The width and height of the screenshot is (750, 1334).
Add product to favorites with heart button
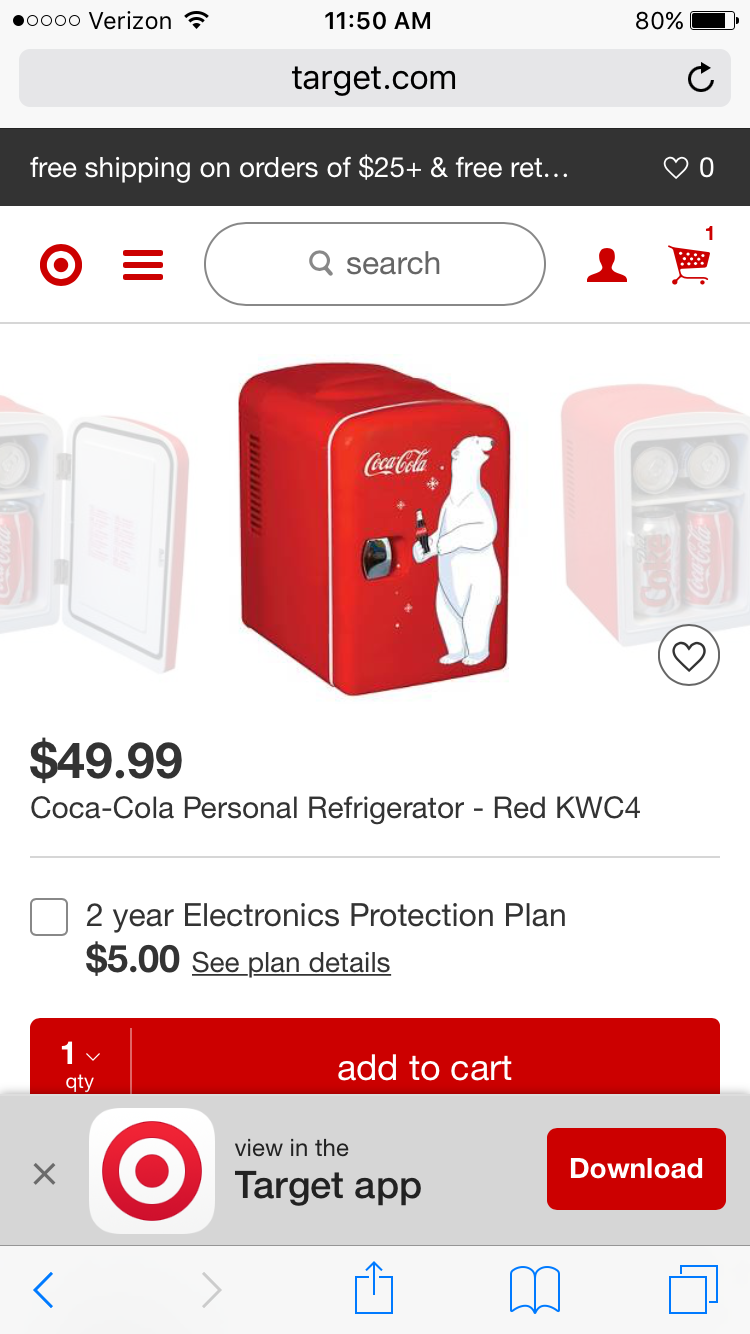click(689, 656)
